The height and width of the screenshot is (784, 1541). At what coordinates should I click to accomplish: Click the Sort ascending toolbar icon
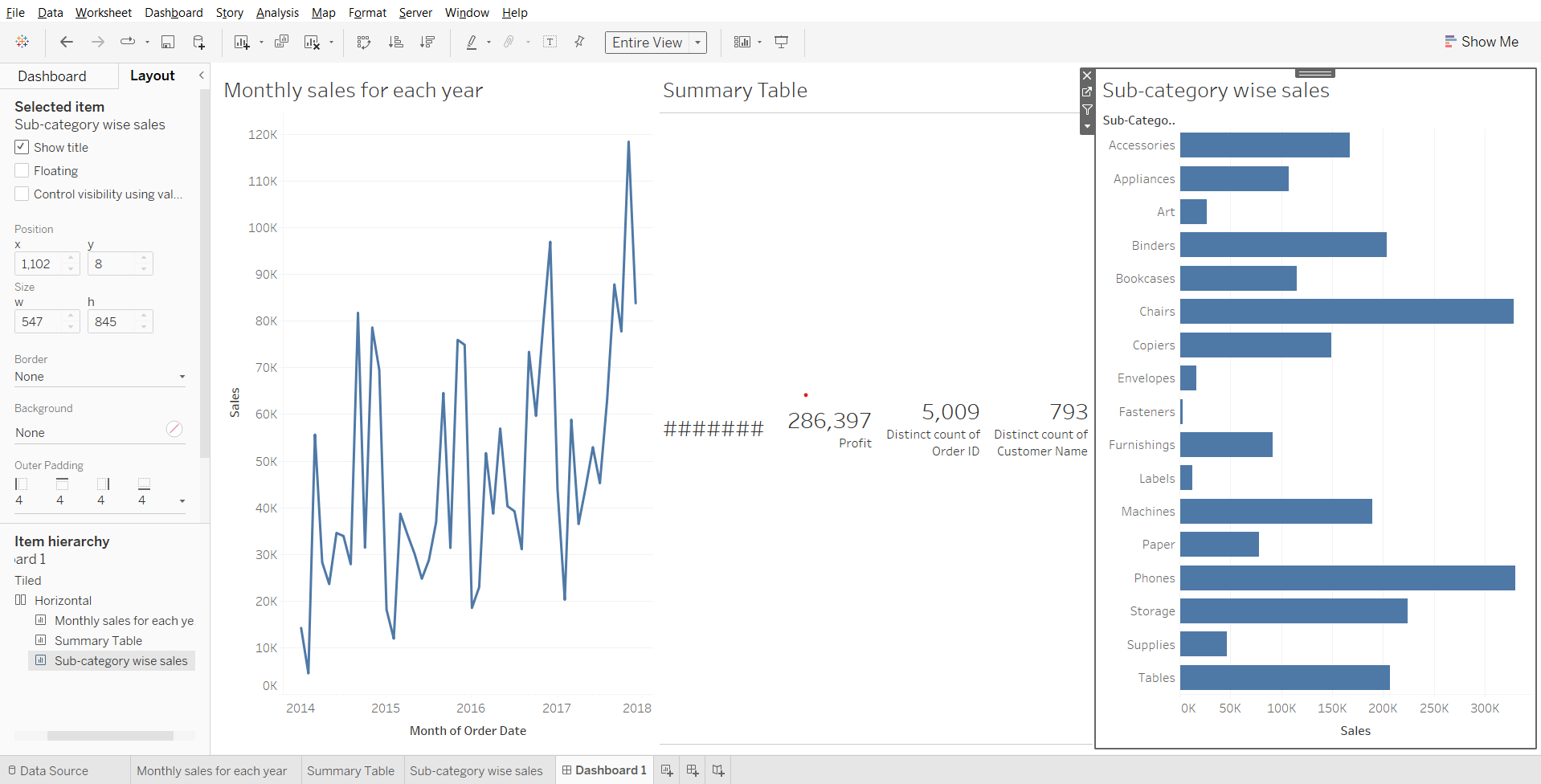pos(395,43)
